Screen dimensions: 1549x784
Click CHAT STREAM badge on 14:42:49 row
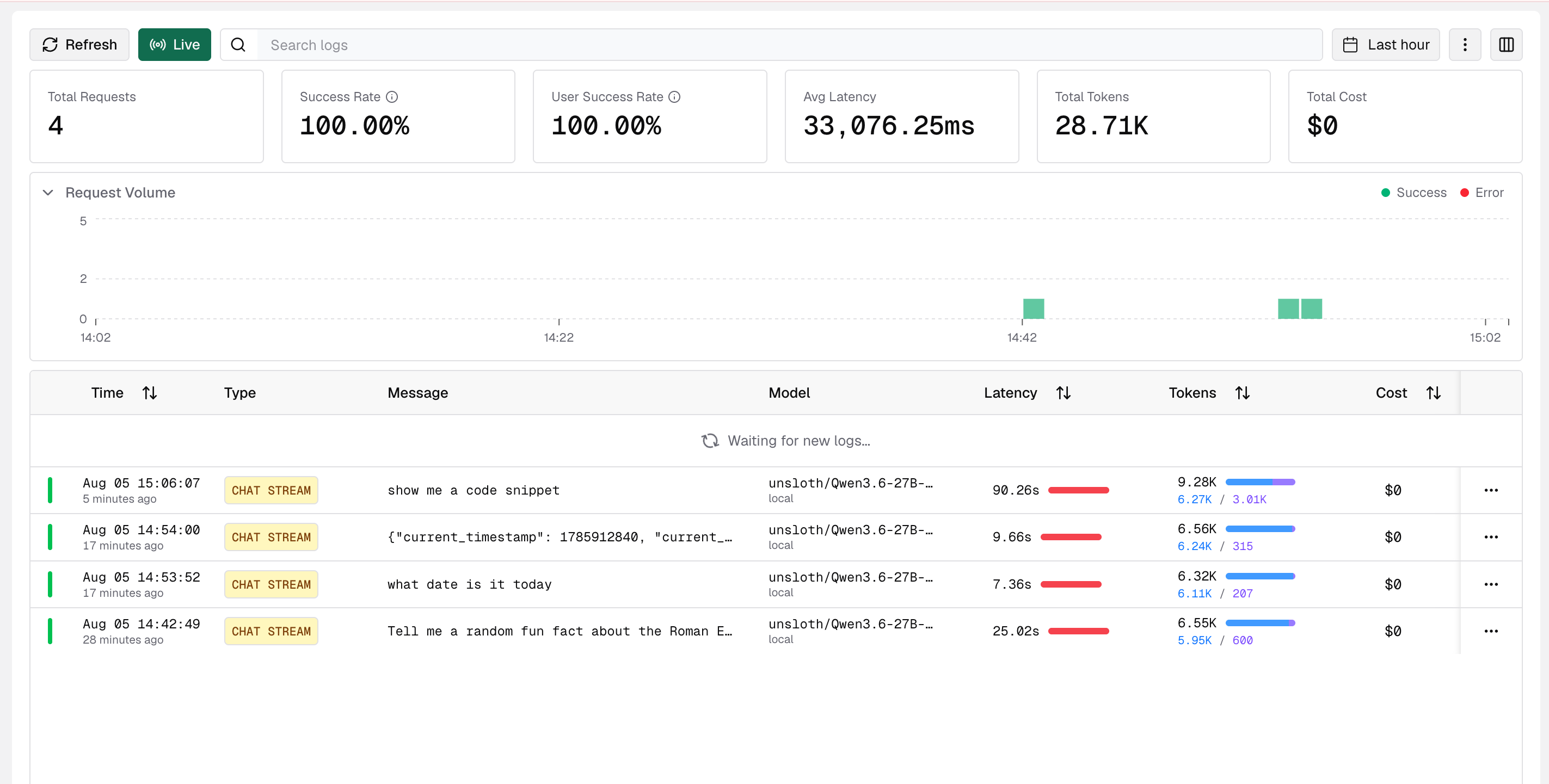(x=271, y=631)
